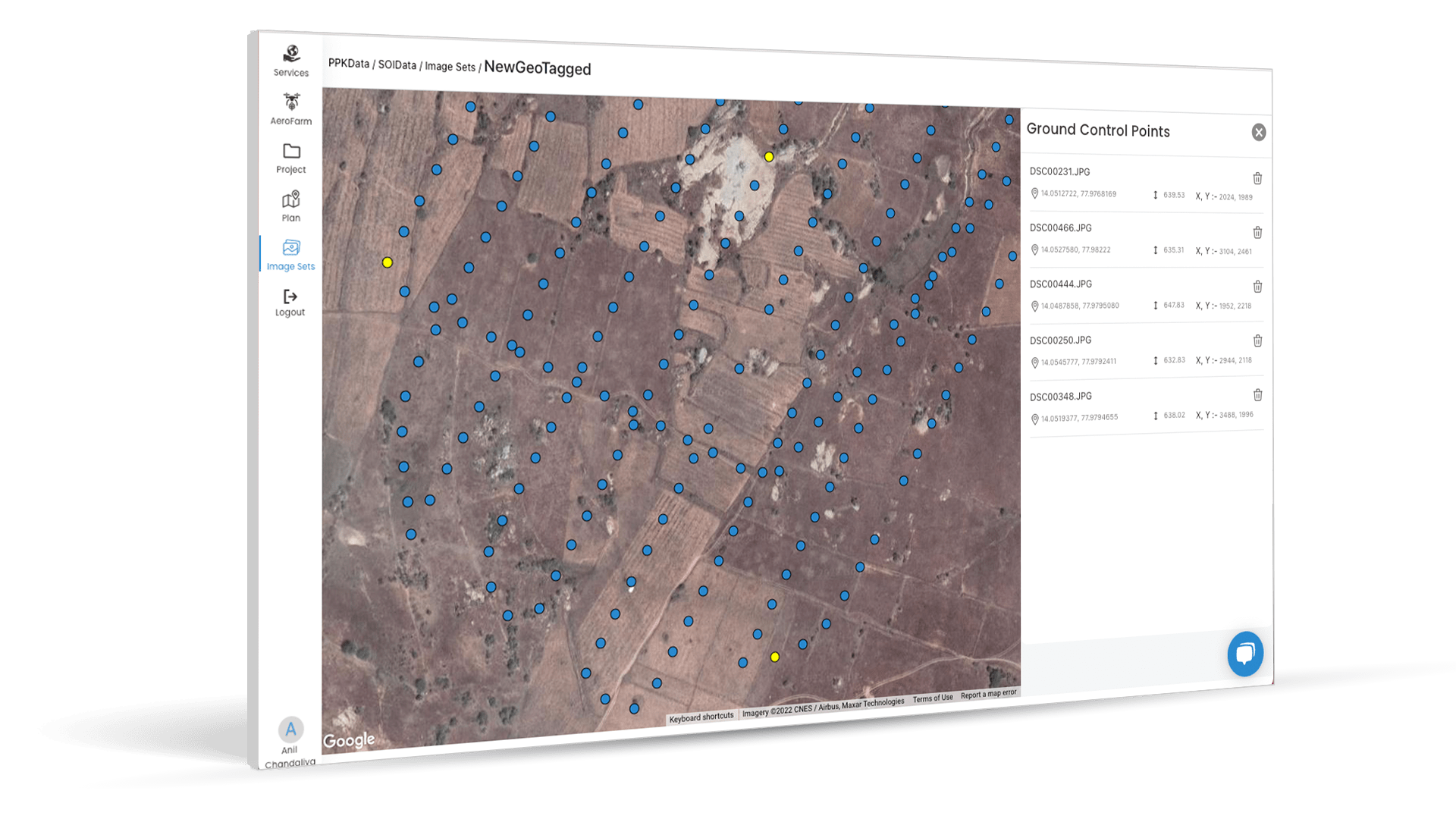The width and height of the screenshot is (1456, 819).
Task: Click Anil Chandaliya user avatar
Action: point(290,730)
